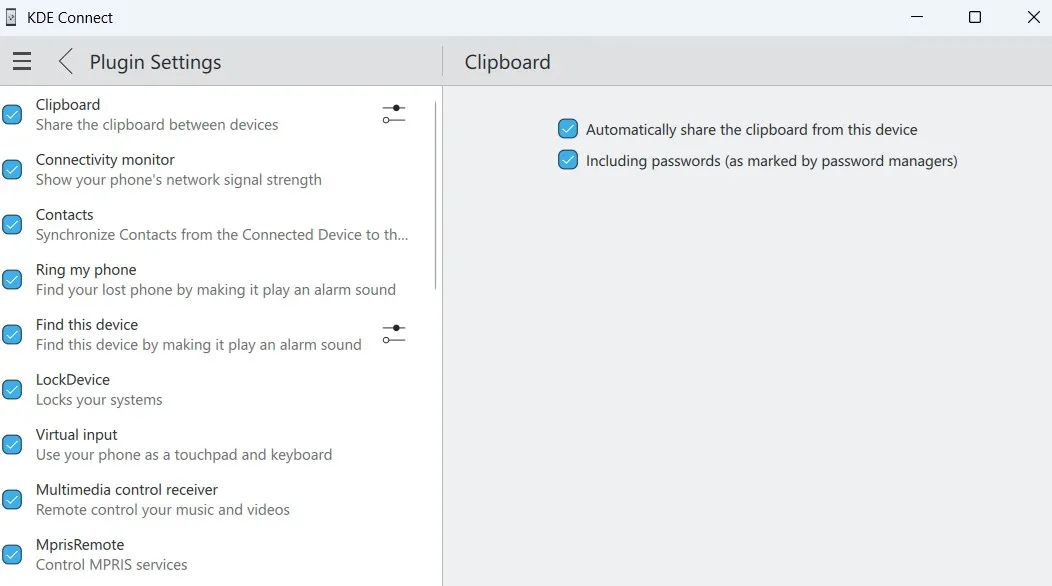
Task: Maximize the KDE Connect window
Action: [x=974, y=17]
